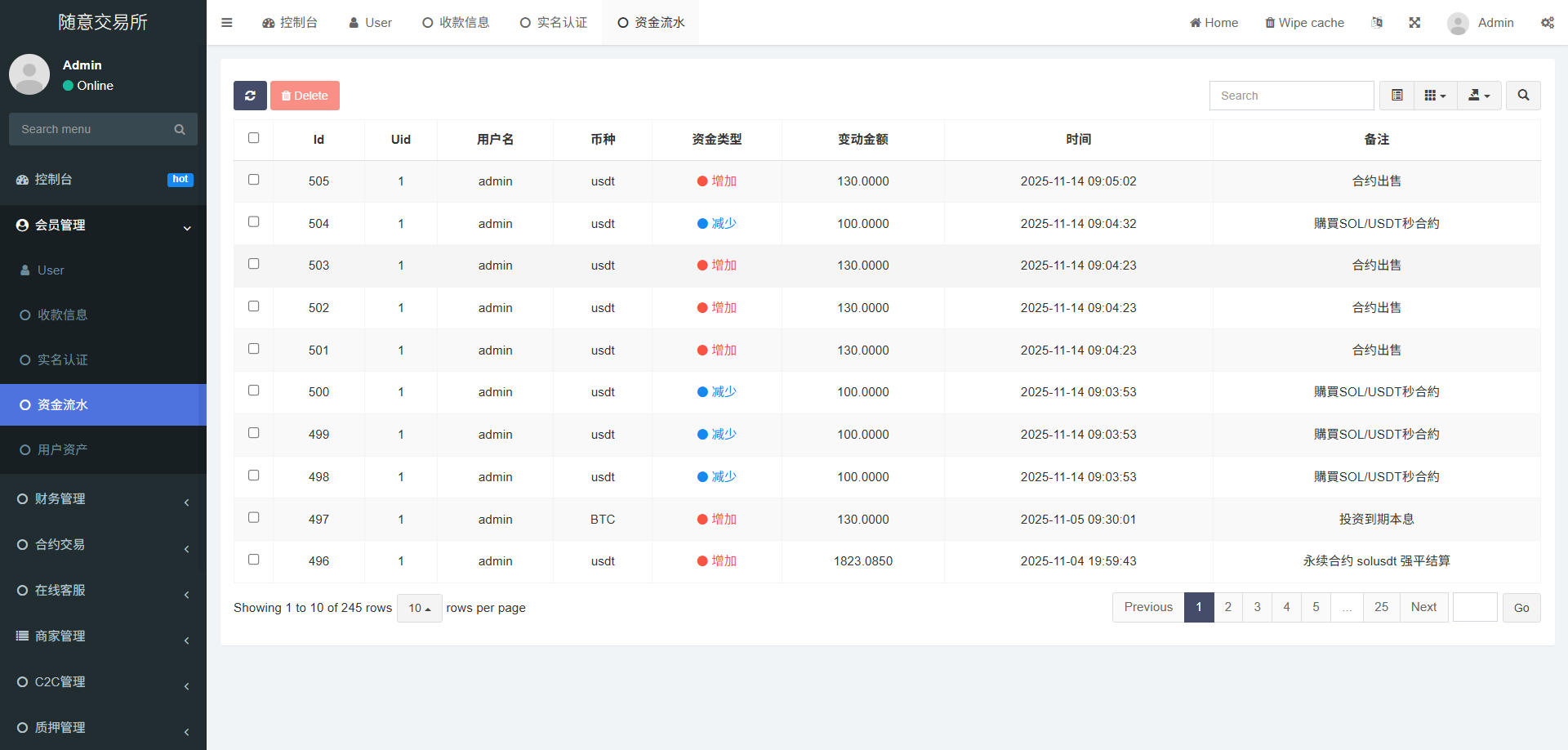Open 用户资产 in the sidebar

[x=62, y=449]
